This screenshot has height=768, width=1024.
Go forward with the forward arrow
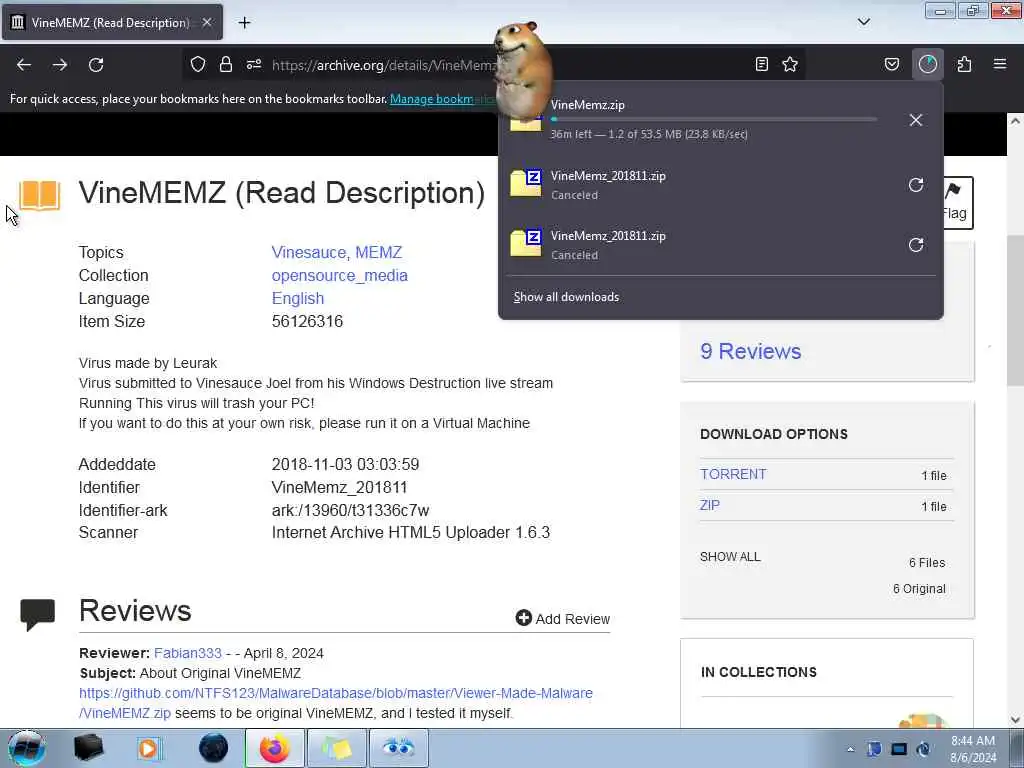point(60,65)
